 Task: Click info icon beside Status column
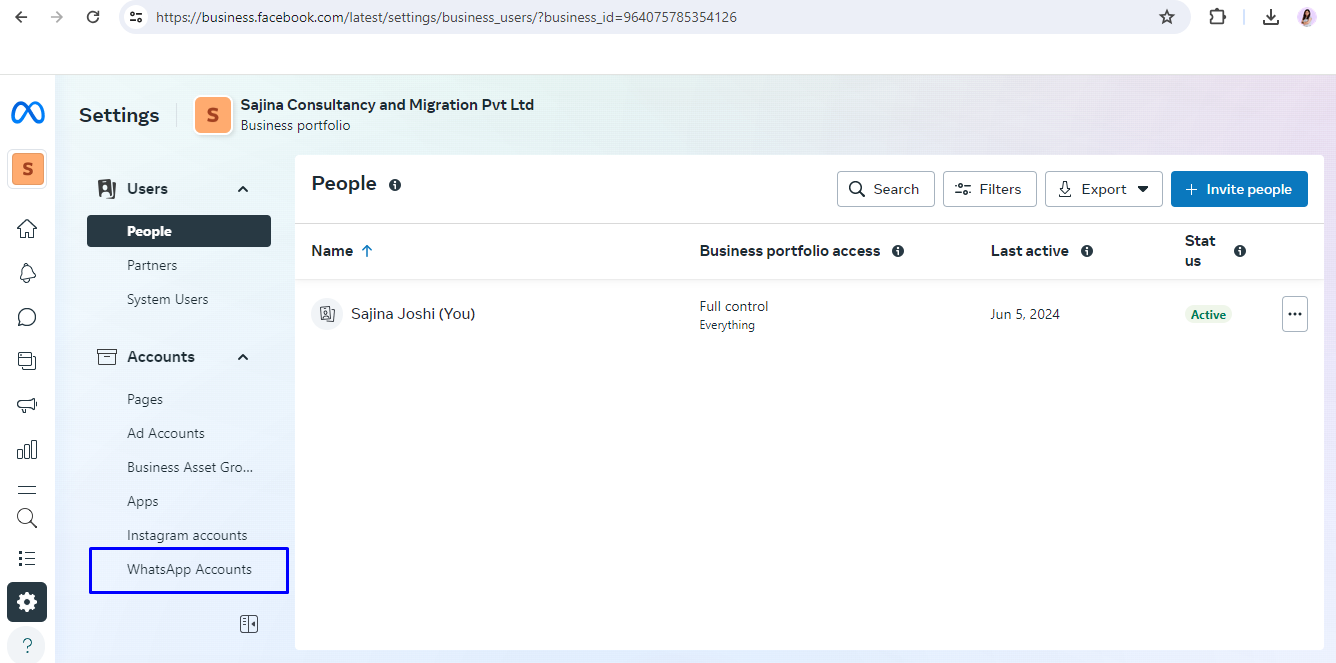1240,251
